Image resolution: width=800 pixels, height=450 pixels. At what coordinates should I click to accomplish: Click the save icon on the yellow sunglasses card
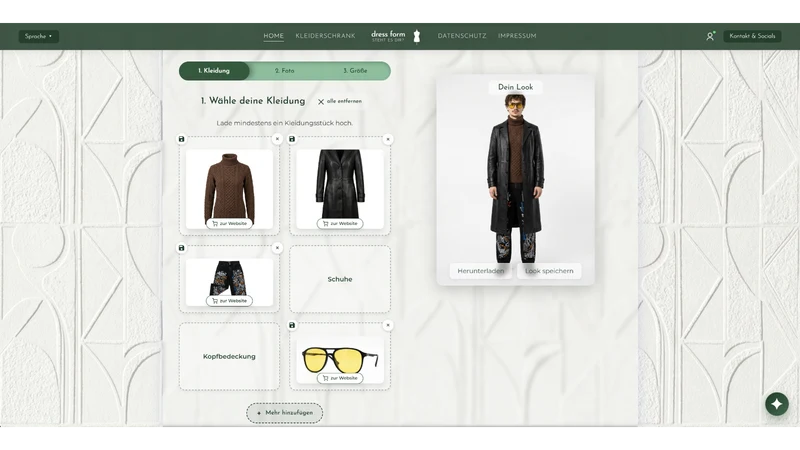(292, 325)
